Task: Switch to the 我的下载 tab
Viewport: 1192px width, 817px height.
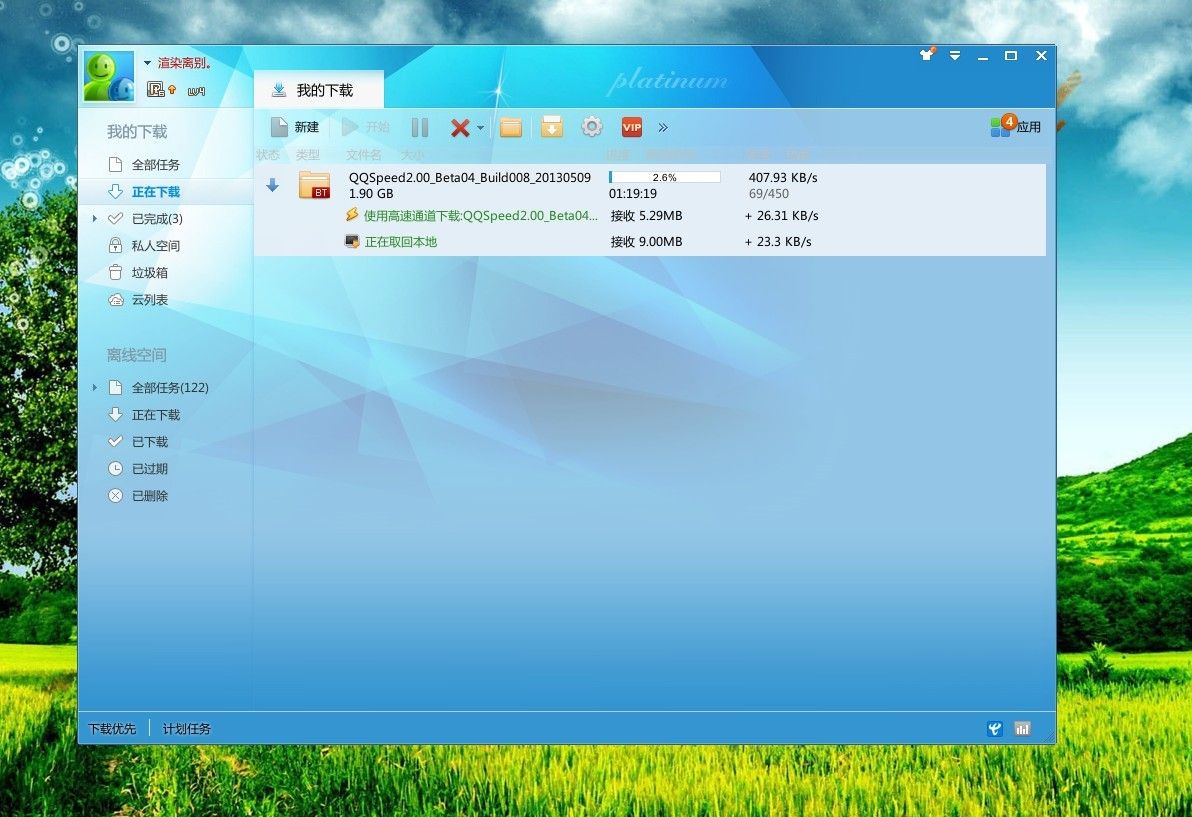Action: 319,90
